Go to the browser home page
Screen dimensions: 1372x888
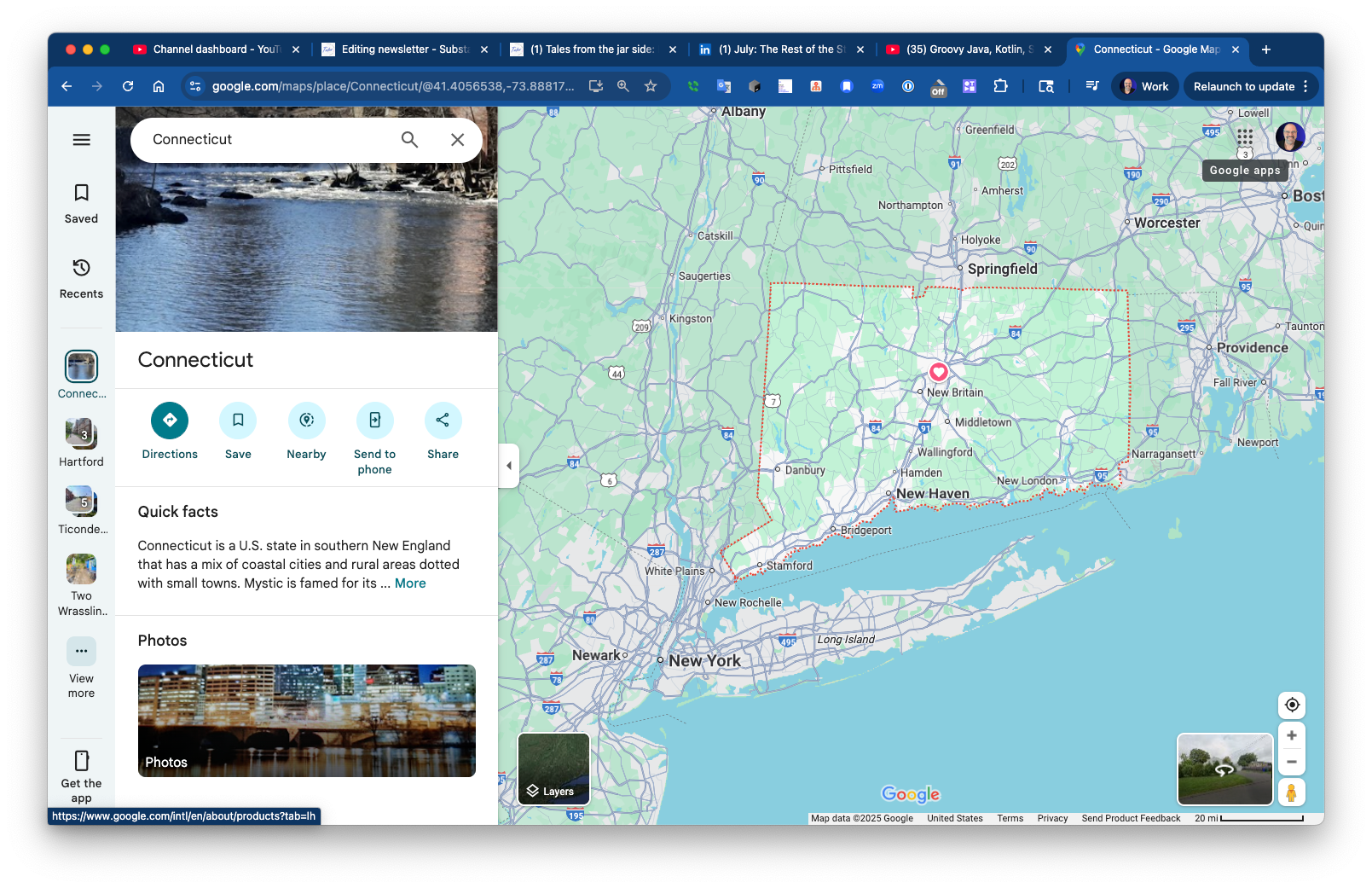tap(159, 86)
